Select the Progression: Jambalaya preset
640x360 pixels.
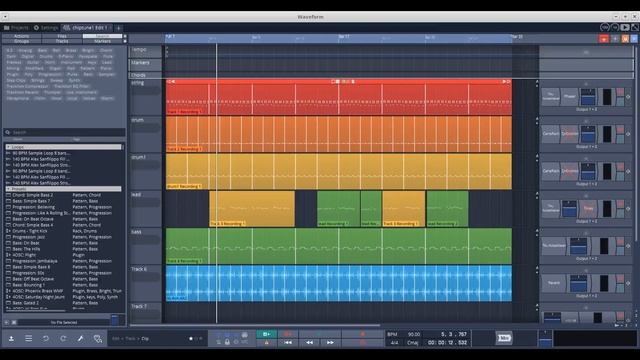pyautogui.click(x=63, y=261)
